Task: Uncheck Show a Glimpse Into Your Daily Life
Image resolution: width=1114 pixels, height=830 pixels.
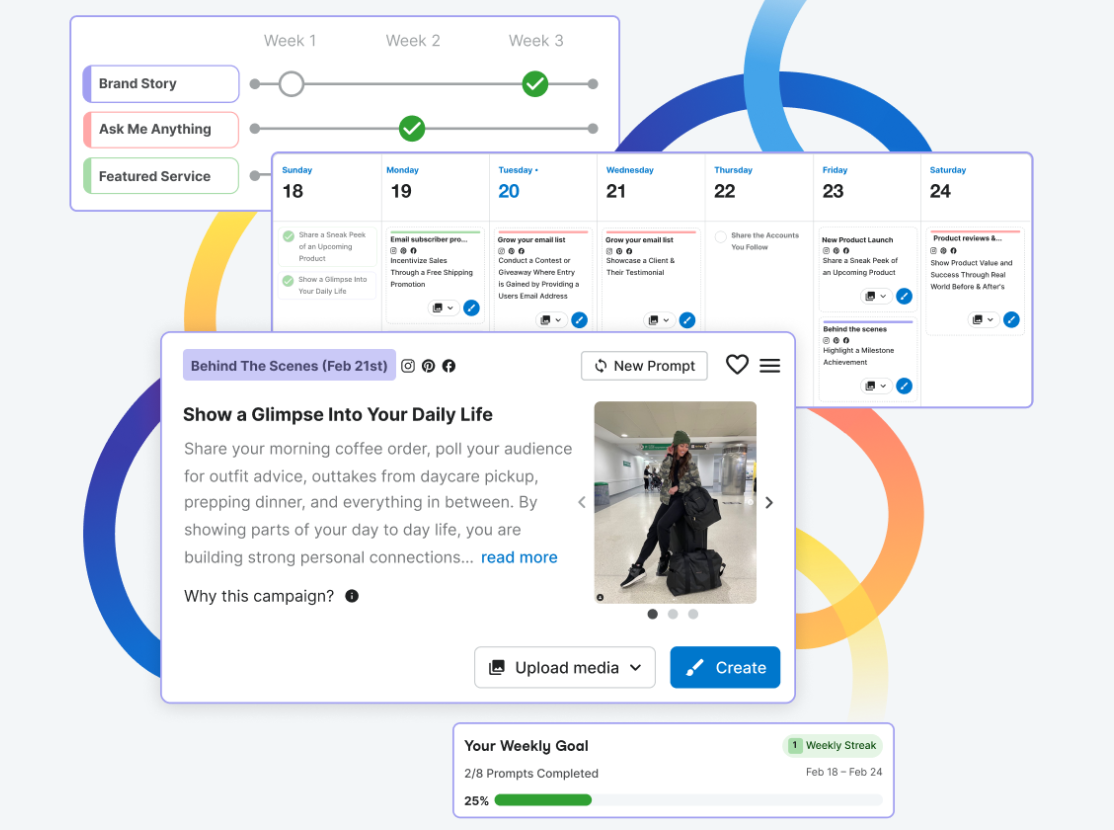Action: pos(288,281)
